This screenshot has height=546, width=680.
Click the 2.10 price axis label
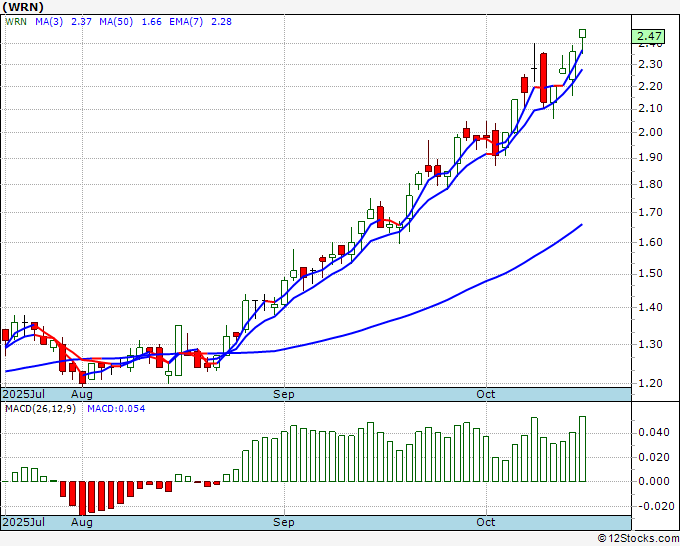click(x=651, y=108)
